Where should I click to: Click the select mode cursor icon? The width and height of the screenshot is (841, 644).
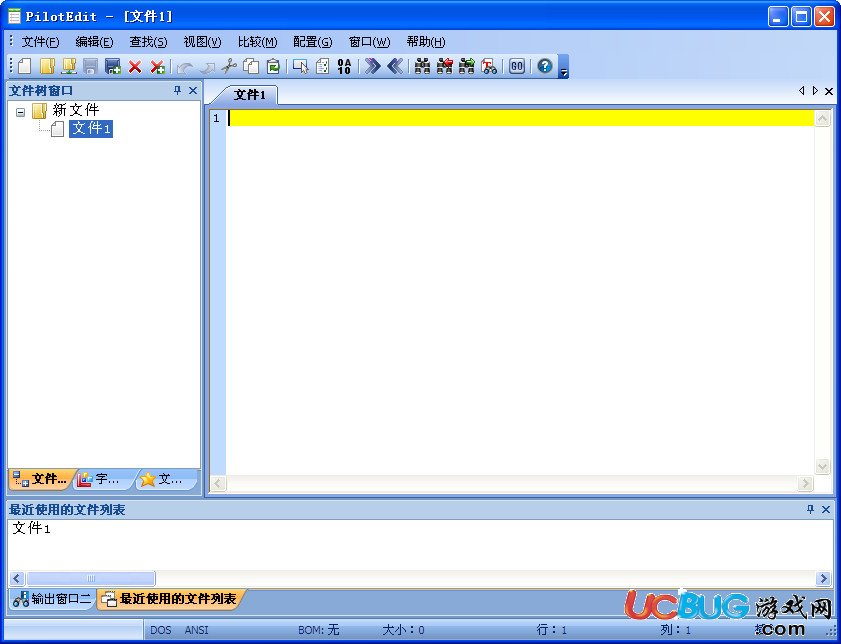301,66
